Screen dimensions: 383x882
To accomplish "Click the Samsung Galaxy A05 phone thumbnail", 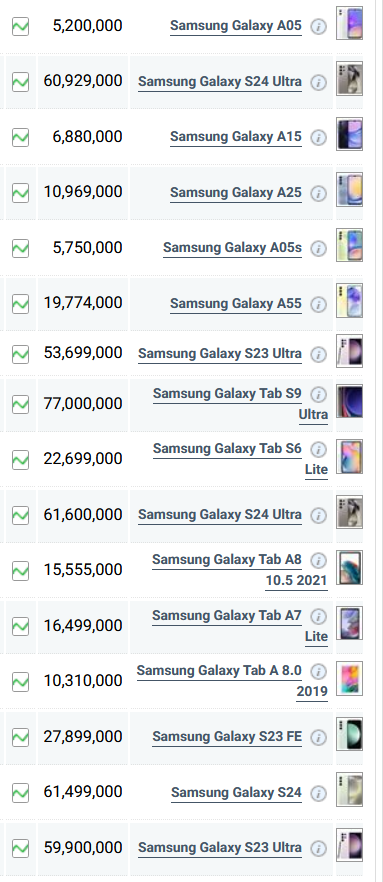I will 349,23.
